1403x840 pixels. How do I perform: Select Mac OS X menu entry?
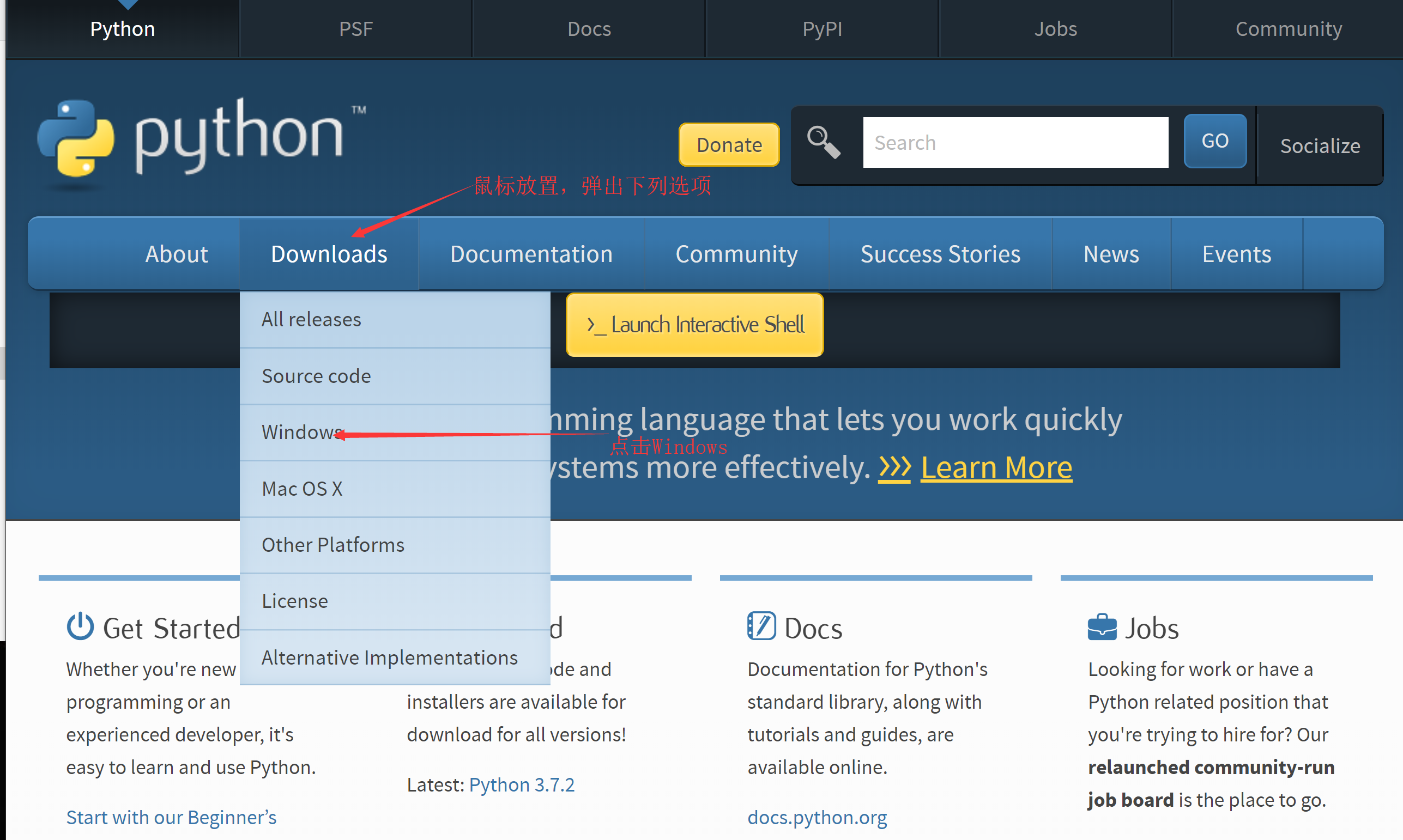302,489
